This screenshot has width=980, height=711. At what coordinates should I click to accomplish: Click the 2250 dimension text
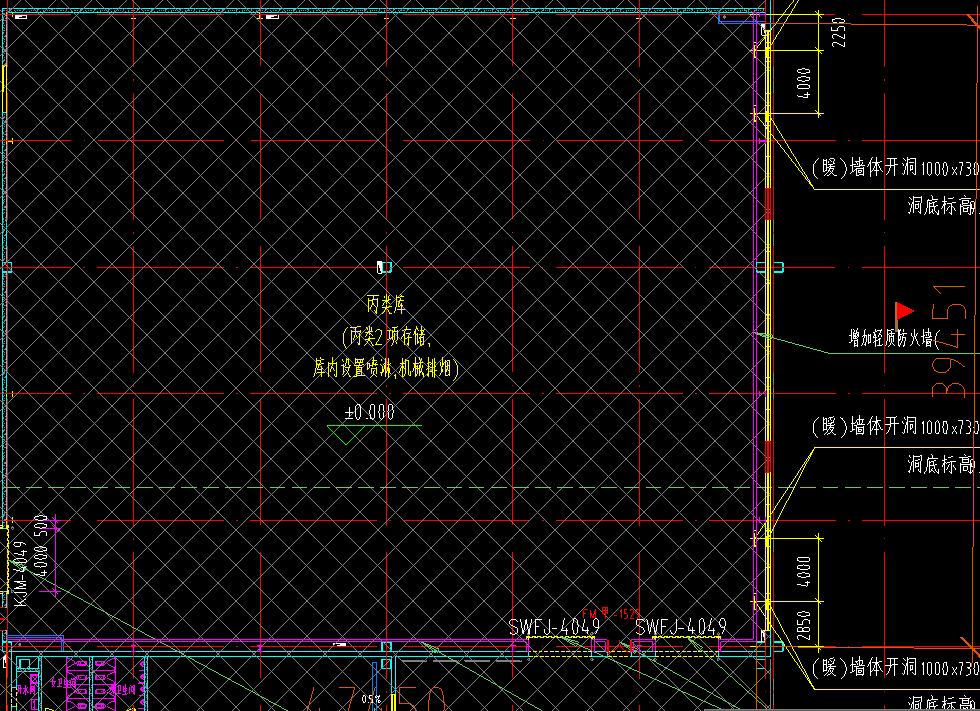click(838, 30)
